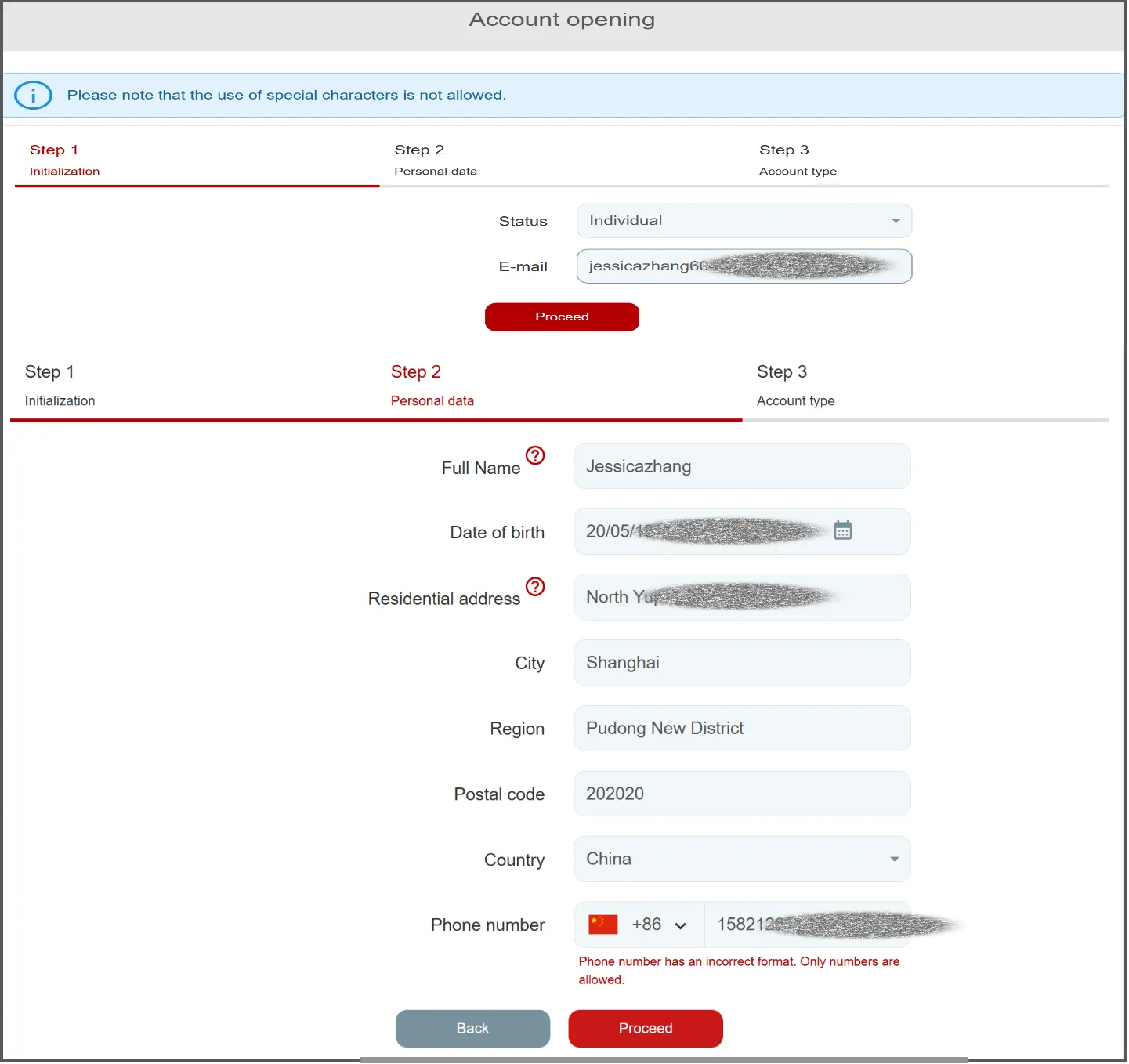The width and height of the screenshot is (1129, 1064).
Task: Click the special characters not allowed notice text
Action: point(287,96)
